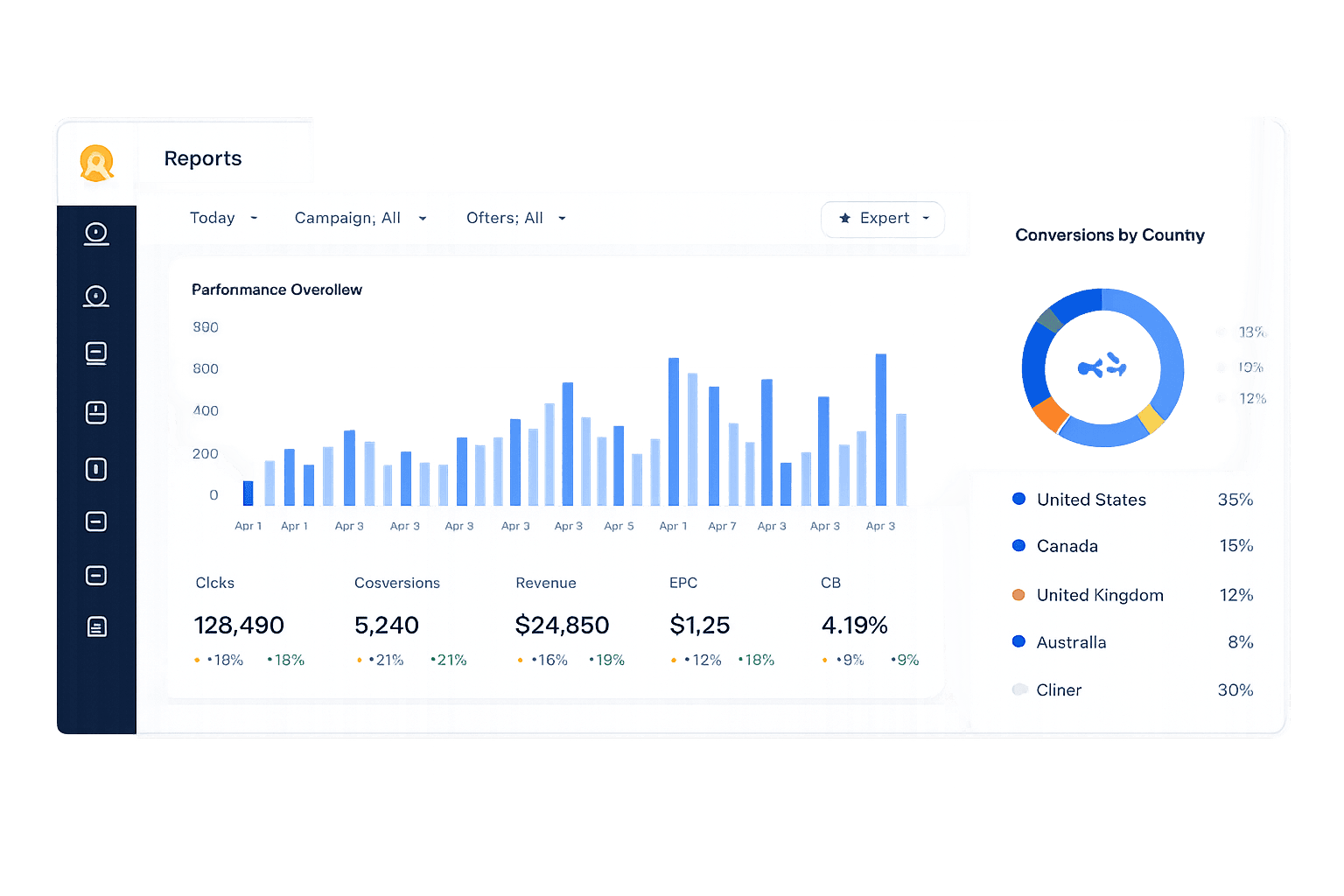Select Cliner grey legend dot
The image size is (1344, 896).
(x=1019, y=689)
